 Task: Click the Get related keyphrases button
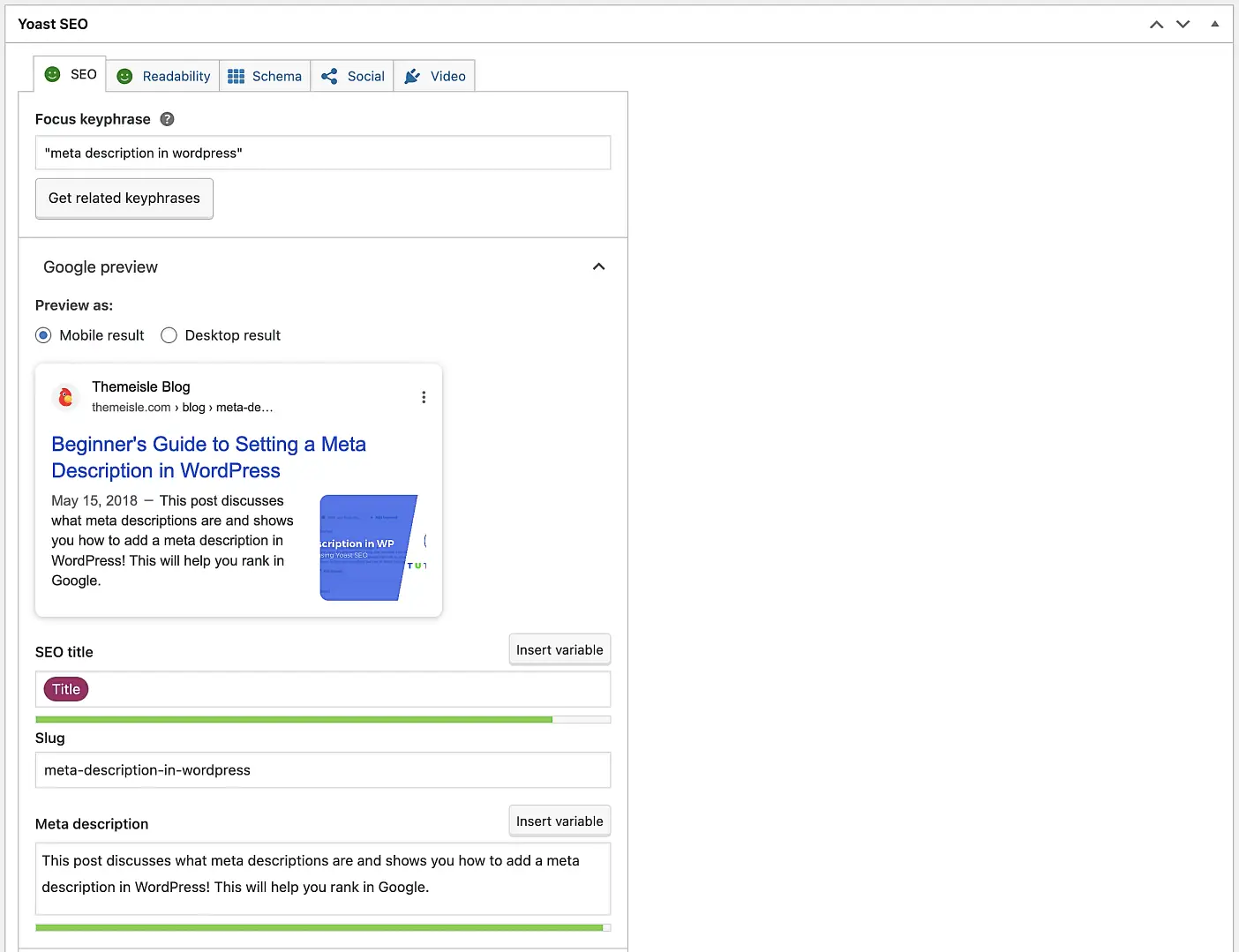point(124,198)
